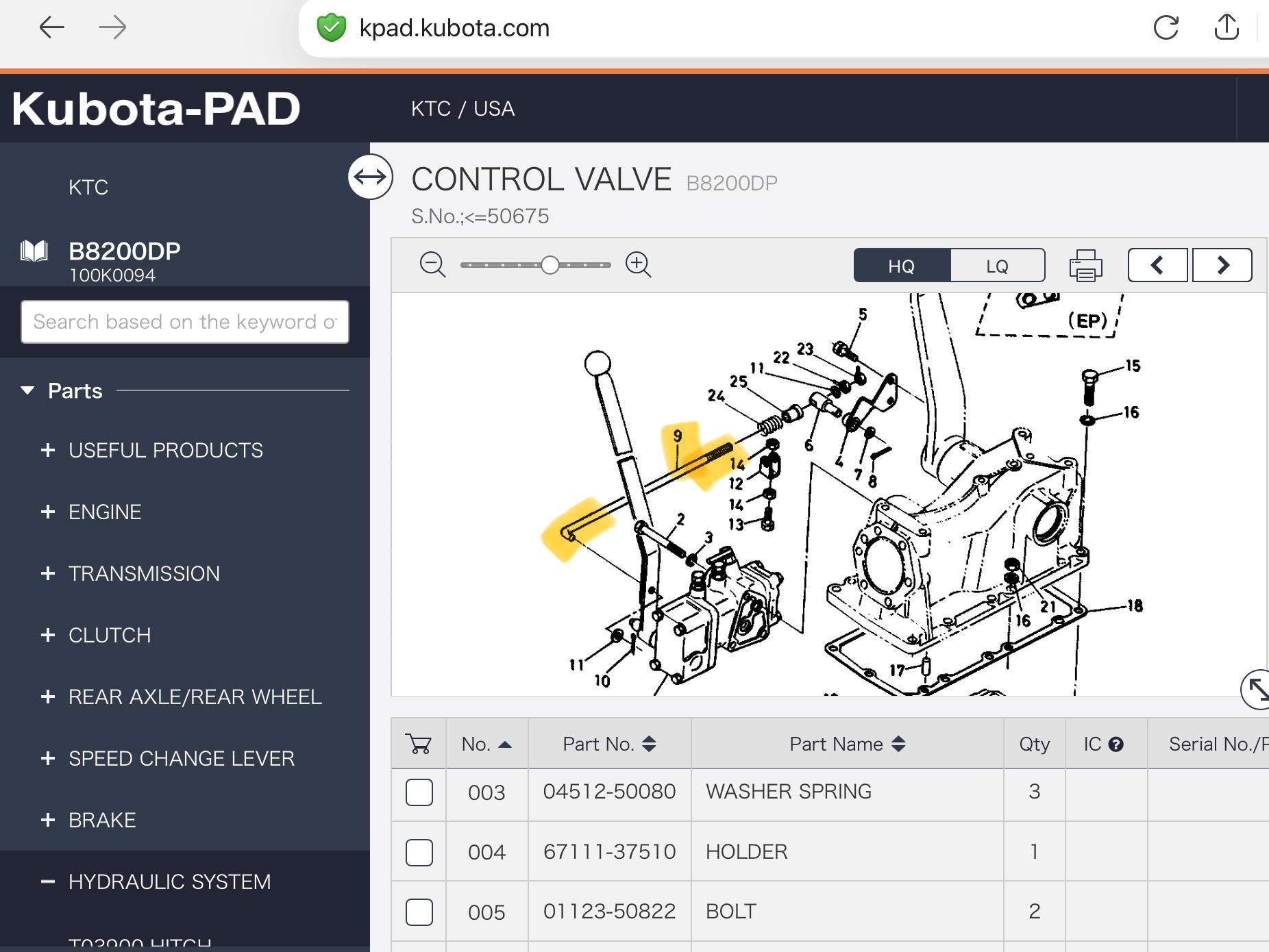1269x952 pixels.
Task: Select the HOLDER part checkbox
Action: point(419,853)
